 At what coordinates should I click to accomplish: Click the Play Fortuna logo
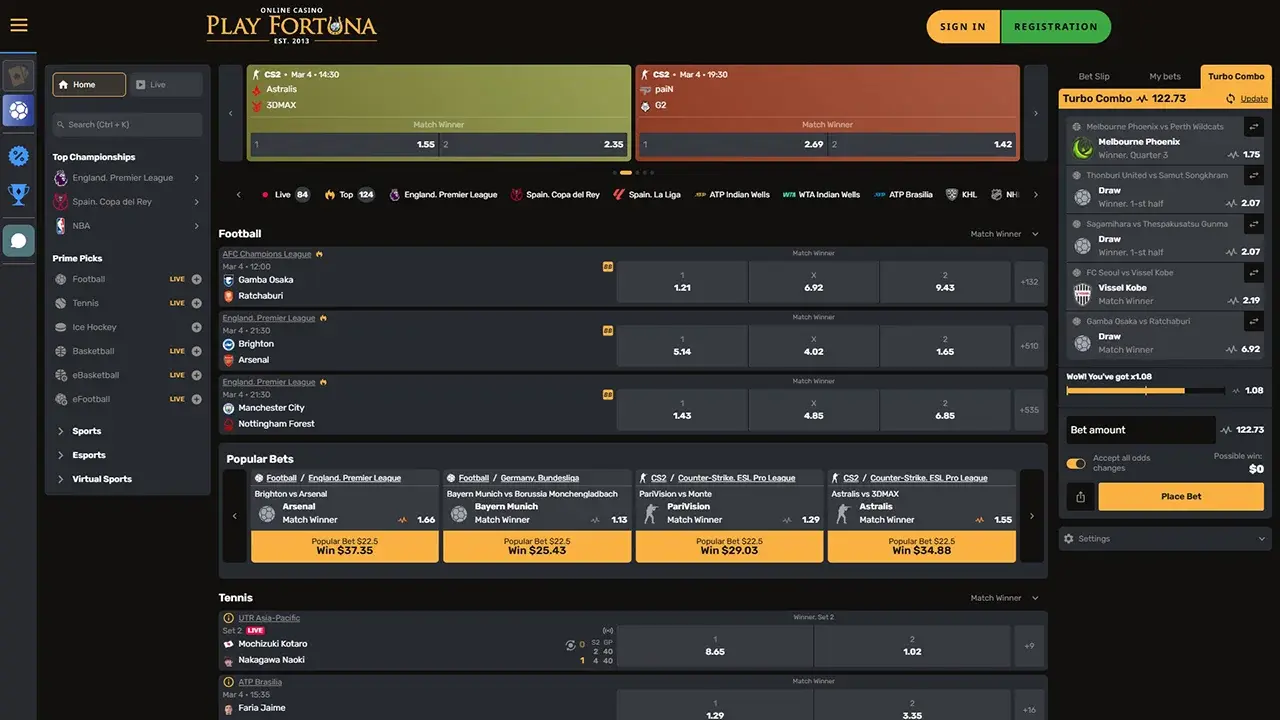[x=292, y=26]
